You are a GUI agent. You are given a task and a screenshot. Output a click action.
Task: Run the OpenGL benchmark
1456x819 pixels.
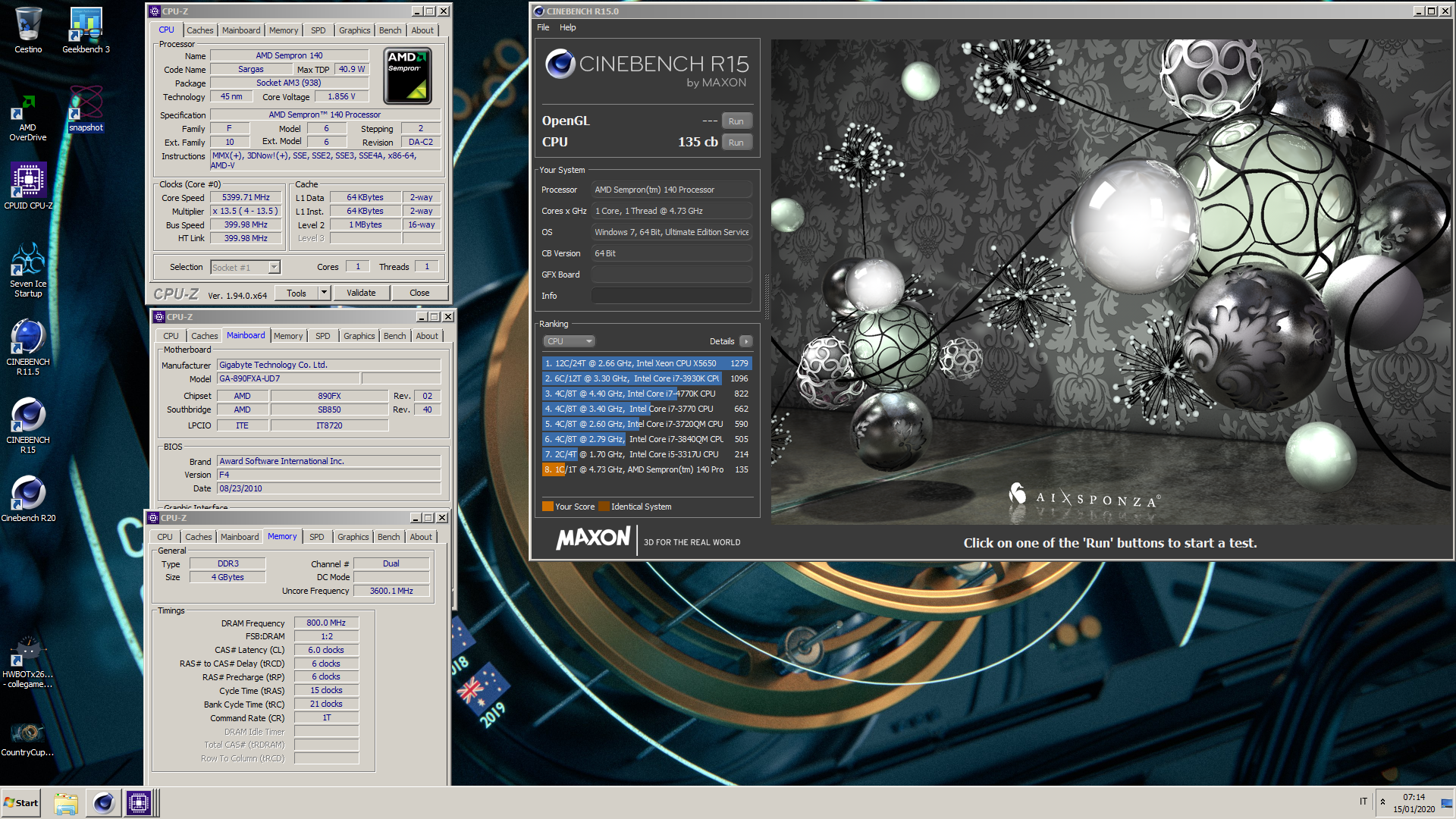(x=736, y=121)
